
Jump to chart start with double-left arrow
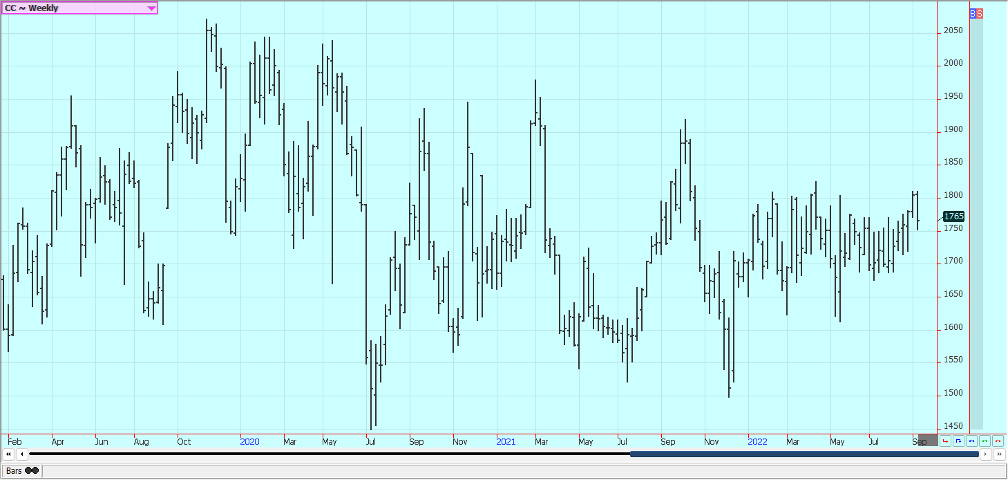8,454
